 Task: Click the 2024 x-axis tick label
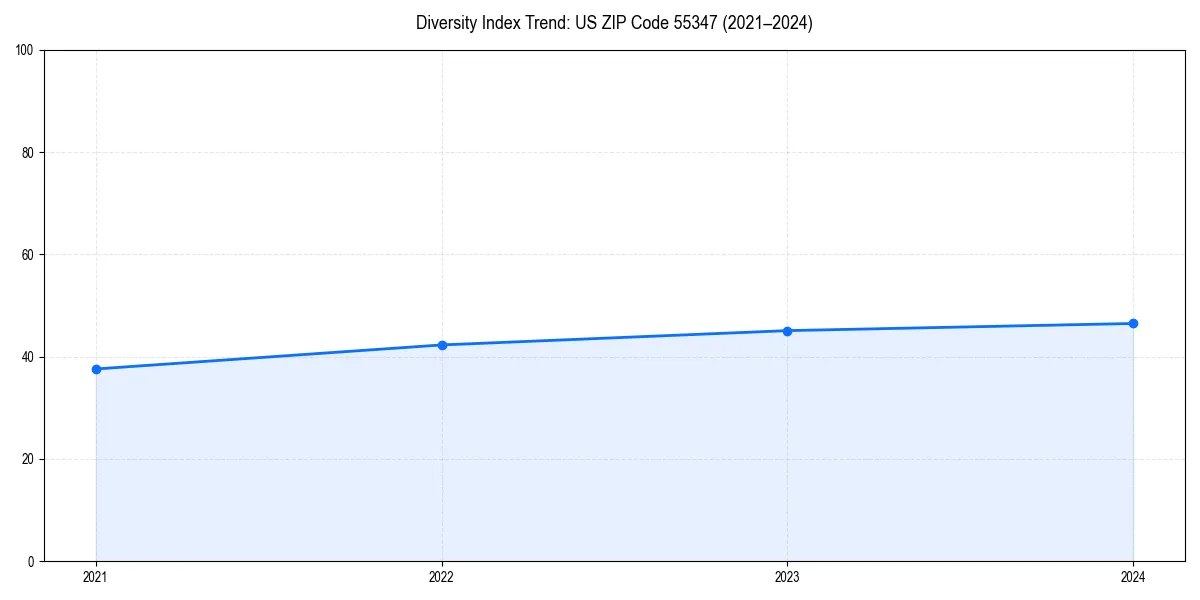[x=1134, y=577]
